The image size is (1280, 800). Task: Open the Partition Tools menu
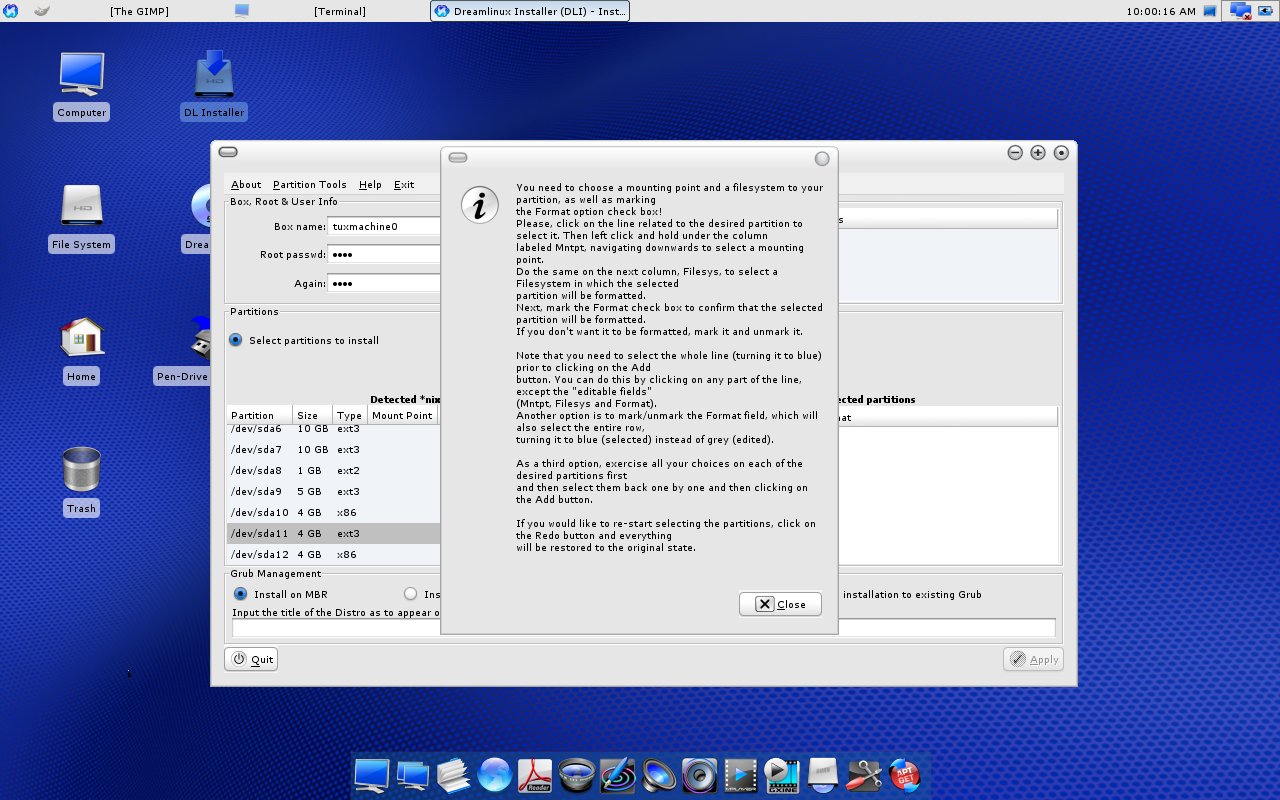pos(309,185)
